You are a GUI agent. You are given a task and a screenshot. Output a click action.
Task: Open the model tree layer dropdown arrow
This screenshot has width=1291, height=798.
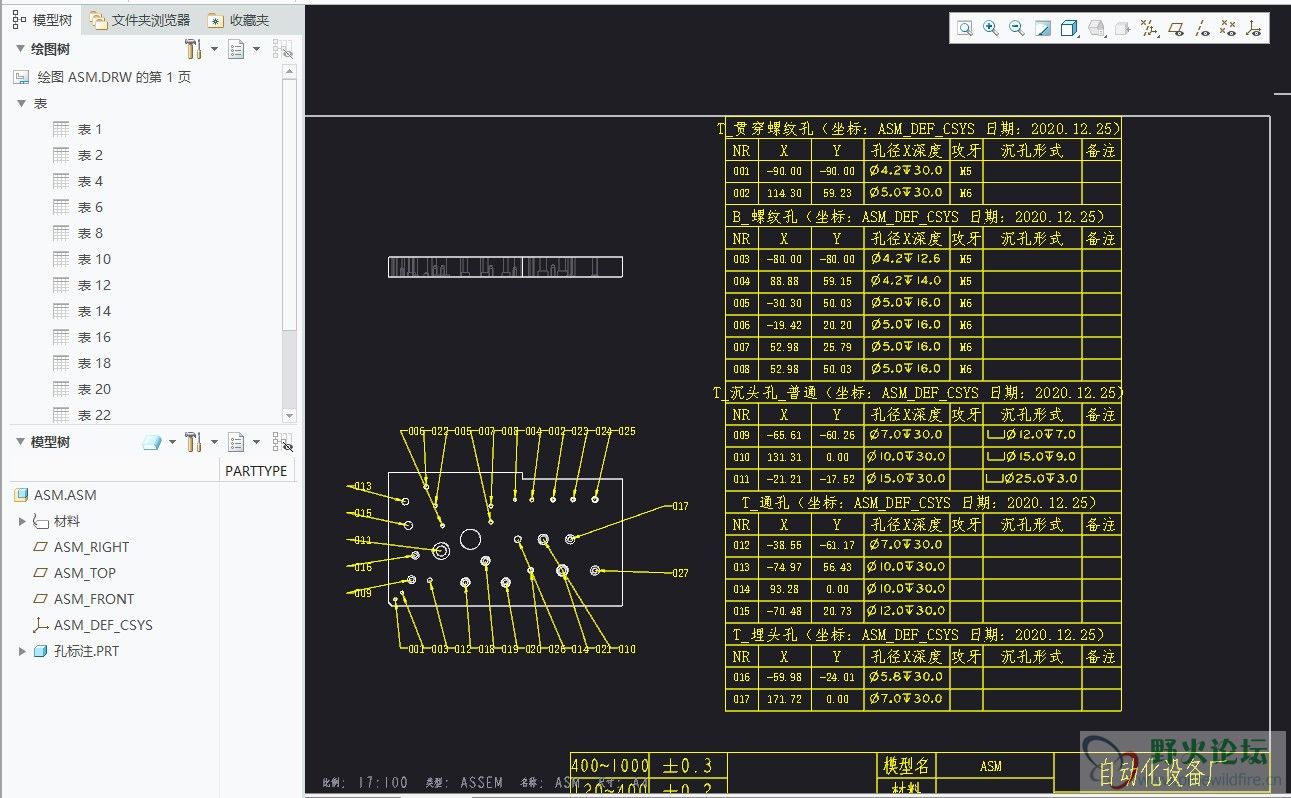point(173,442)
